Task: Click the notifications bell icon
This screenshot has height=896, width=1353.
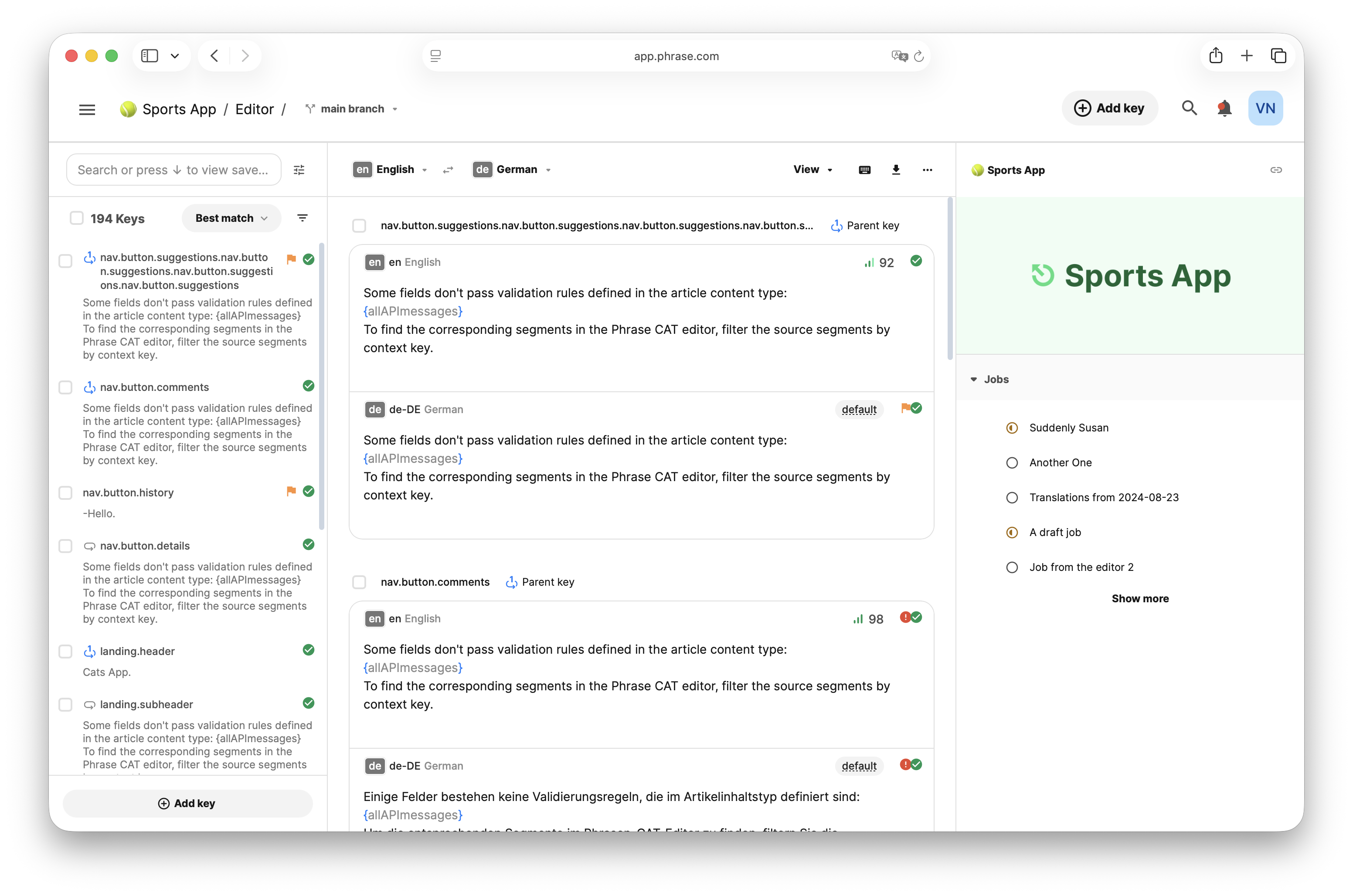Action: (x=1224, y=109)
